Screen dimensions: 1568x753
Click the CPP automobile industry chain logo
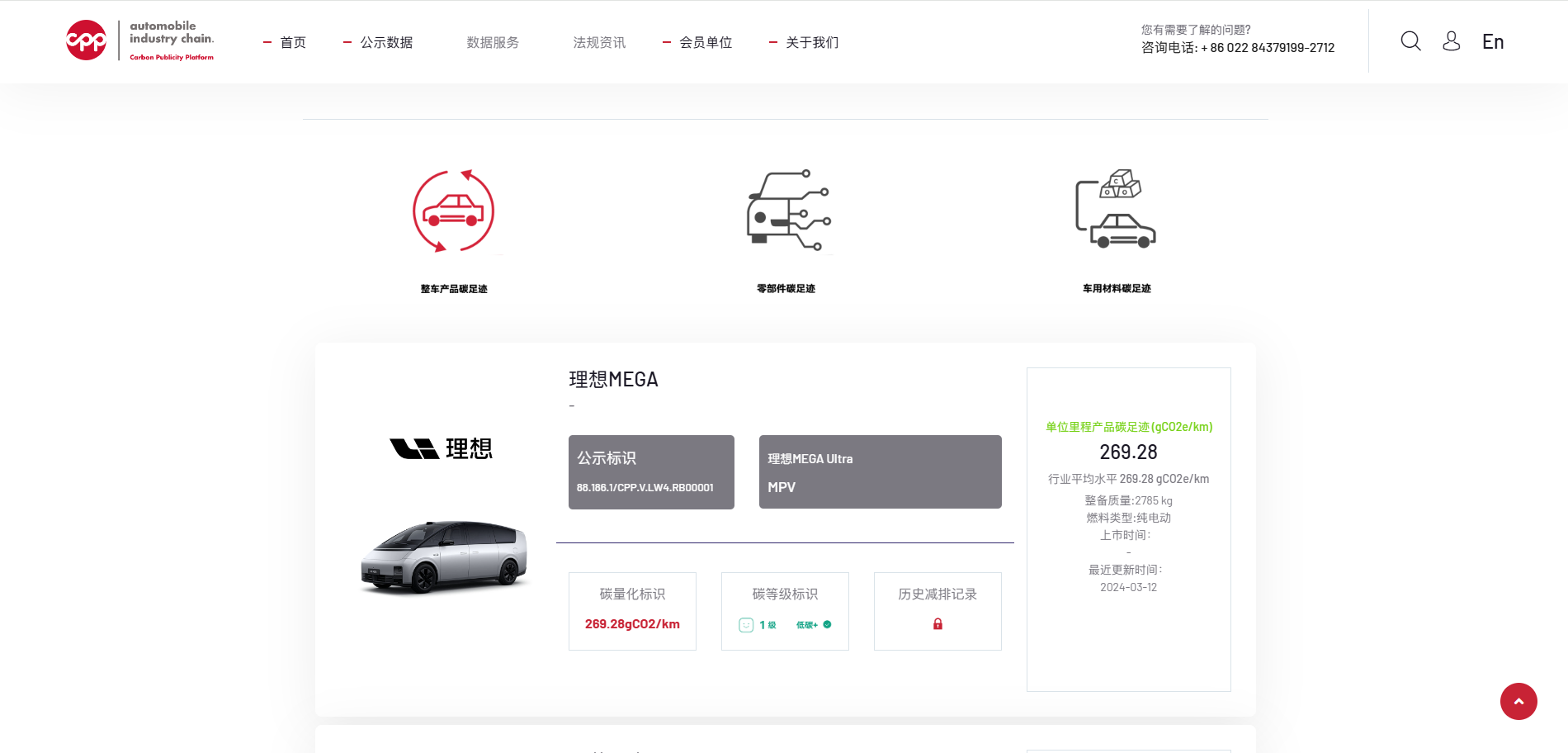click(139, 40)
